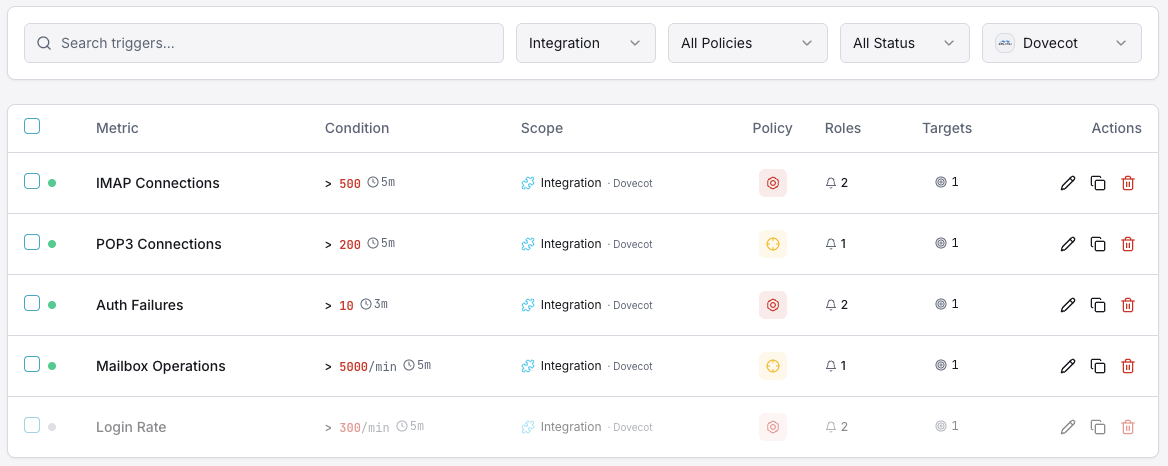Click the red policy icon for IMAP Connections

click(773, 183)
